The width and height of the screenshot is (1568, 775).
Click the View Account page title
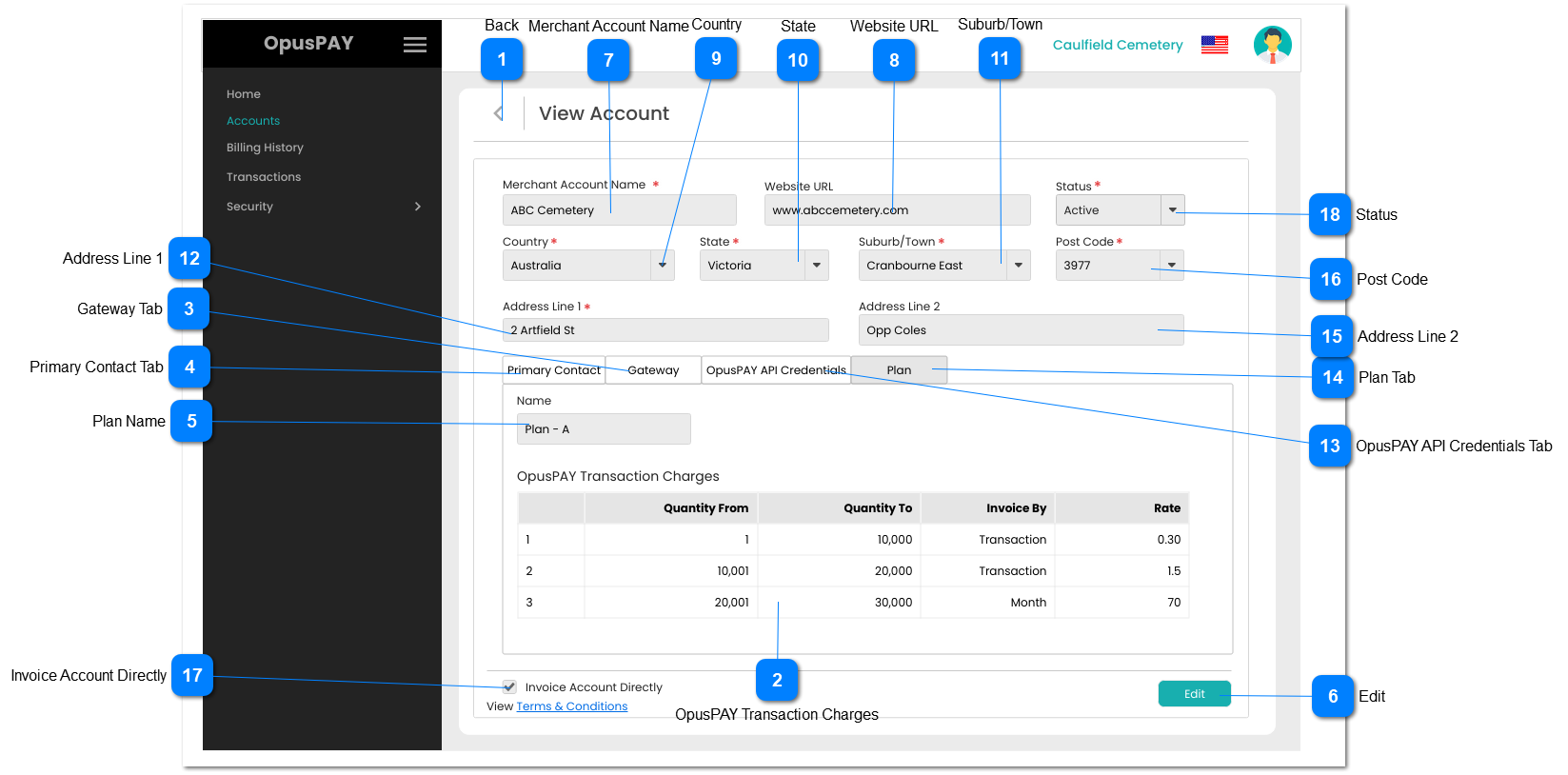(604, 113)
